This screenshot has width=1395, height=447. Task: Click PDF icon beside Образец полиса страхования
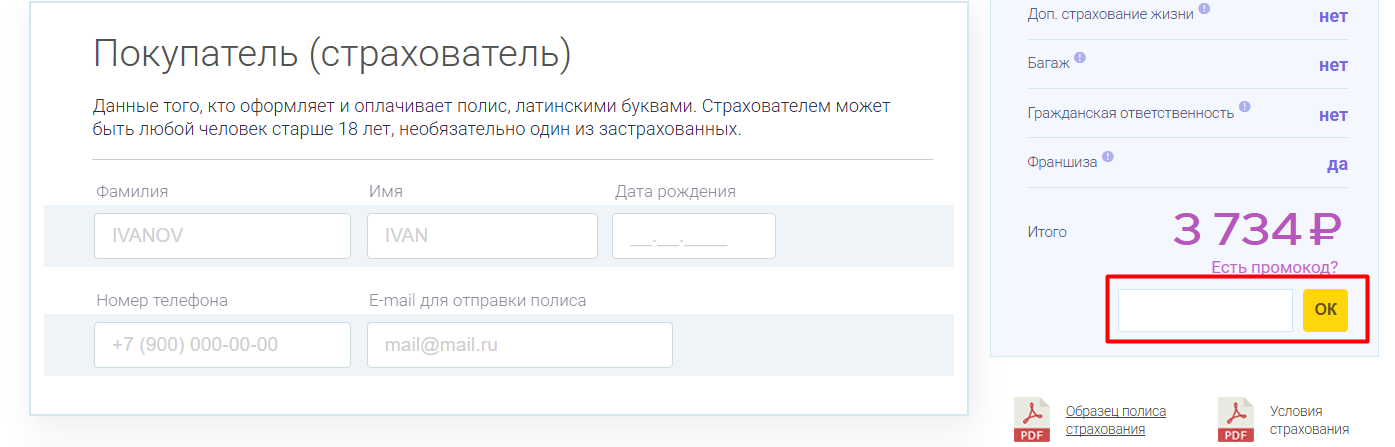tap(1032, 419)
